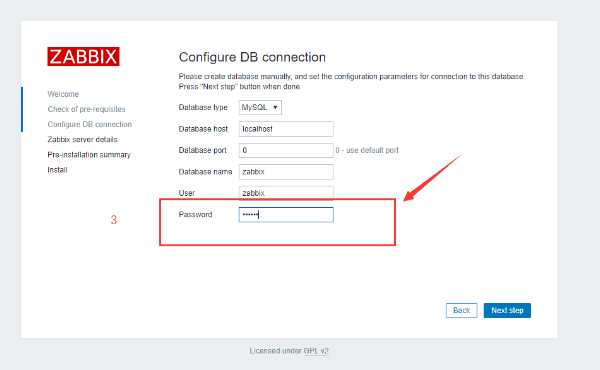This screenshot has width=600, height=370.
Task: Click the Database type label
Action: click(203, 108)
